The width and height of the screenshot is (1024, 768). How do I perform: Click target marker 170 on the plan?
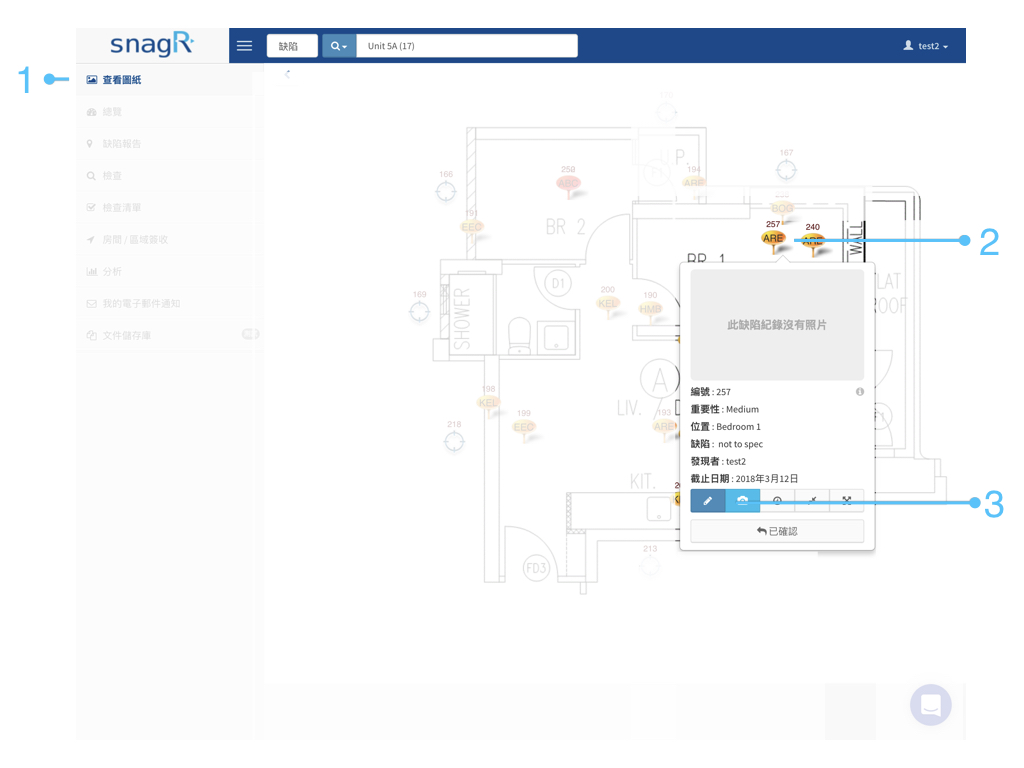coord(666,112)
